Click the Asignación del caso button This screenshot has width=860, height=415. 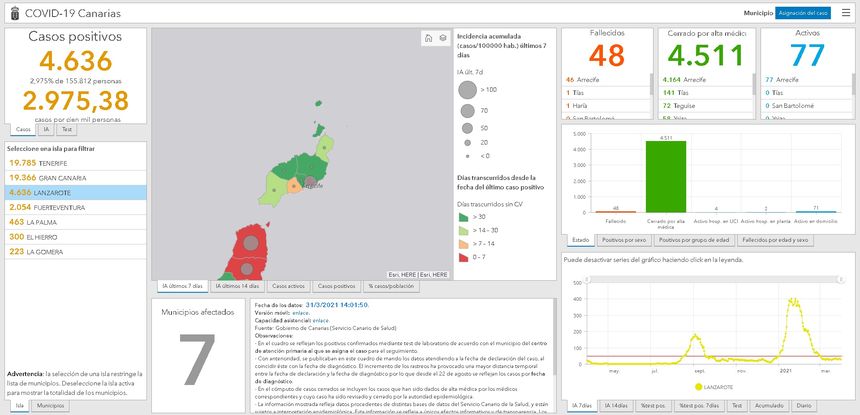pyautogui.click(x=803, y=12)
